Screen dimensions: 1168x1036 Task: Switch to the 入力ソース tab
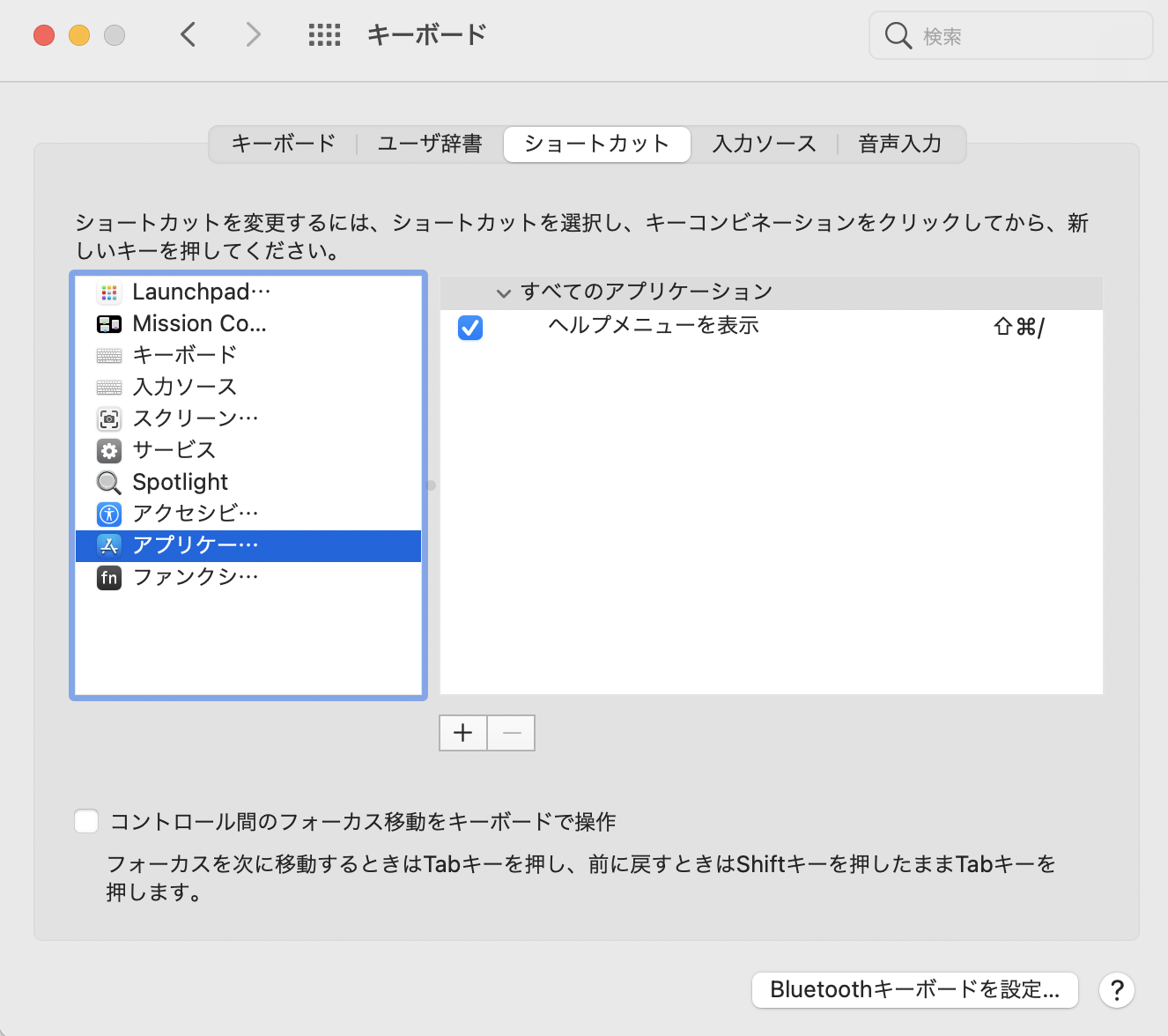tap(764, 144)
